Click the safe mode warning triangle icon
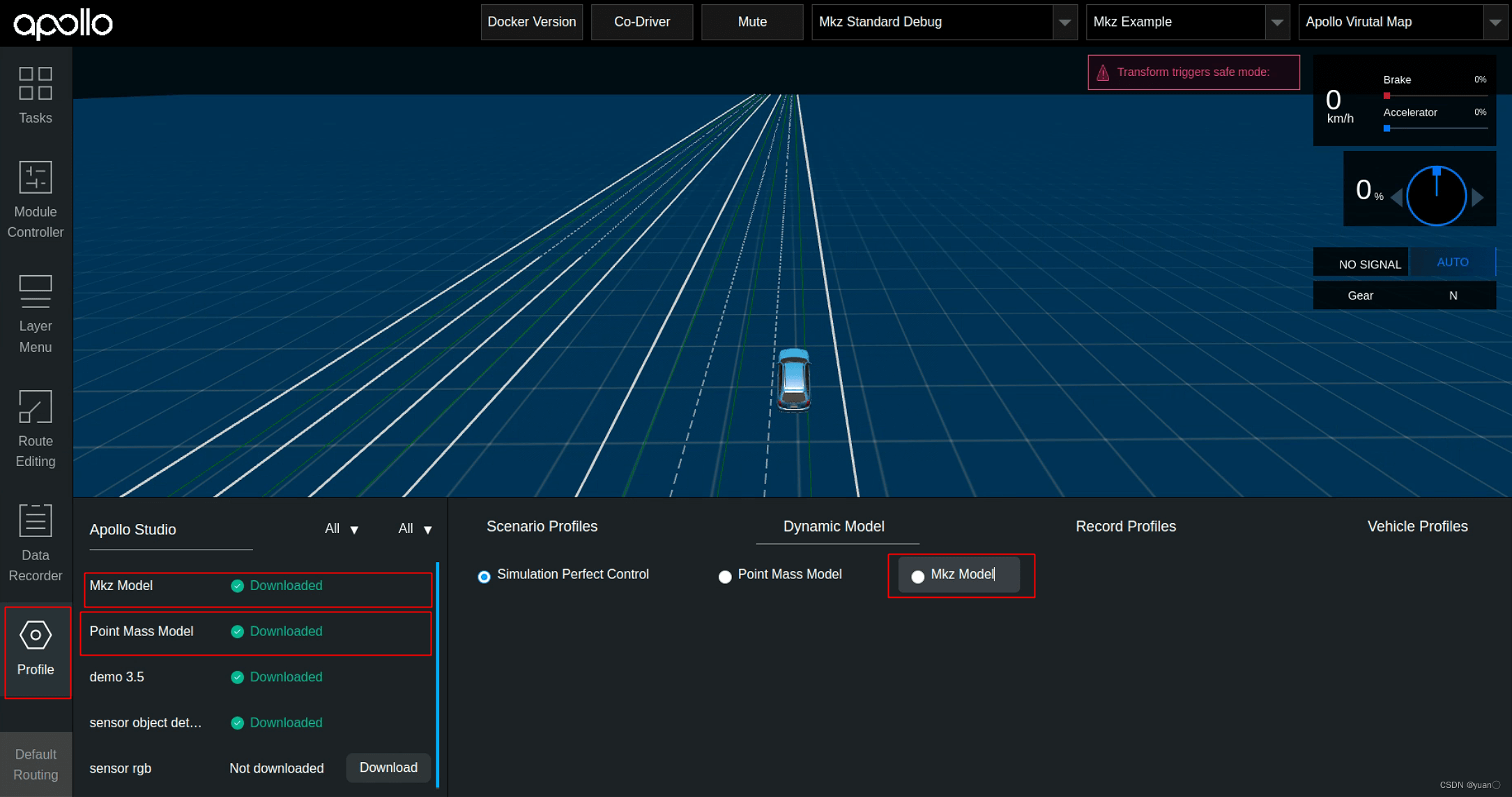The height and width of the screenshot is (797, 1512). [1103, 72]
